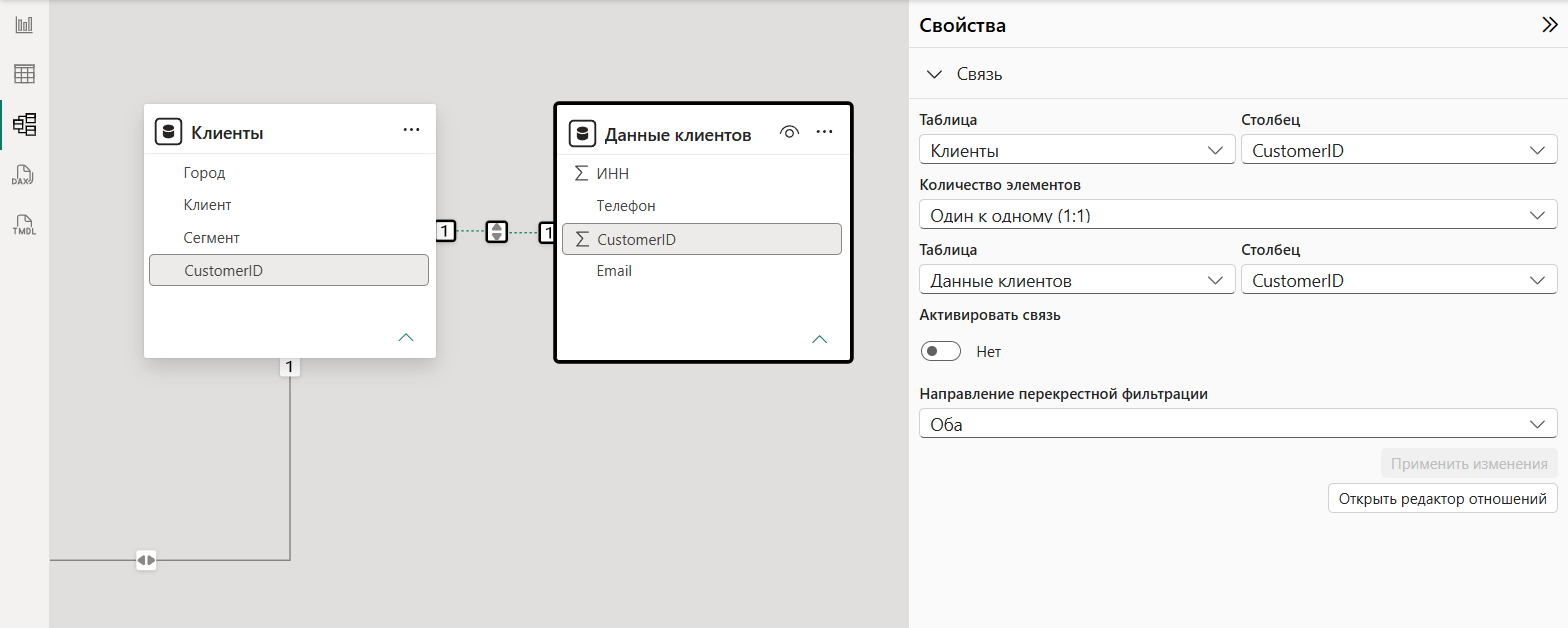1568x628 pixels.
Task: Collapse the Клиенты table card with chevron
Action: 406,337
